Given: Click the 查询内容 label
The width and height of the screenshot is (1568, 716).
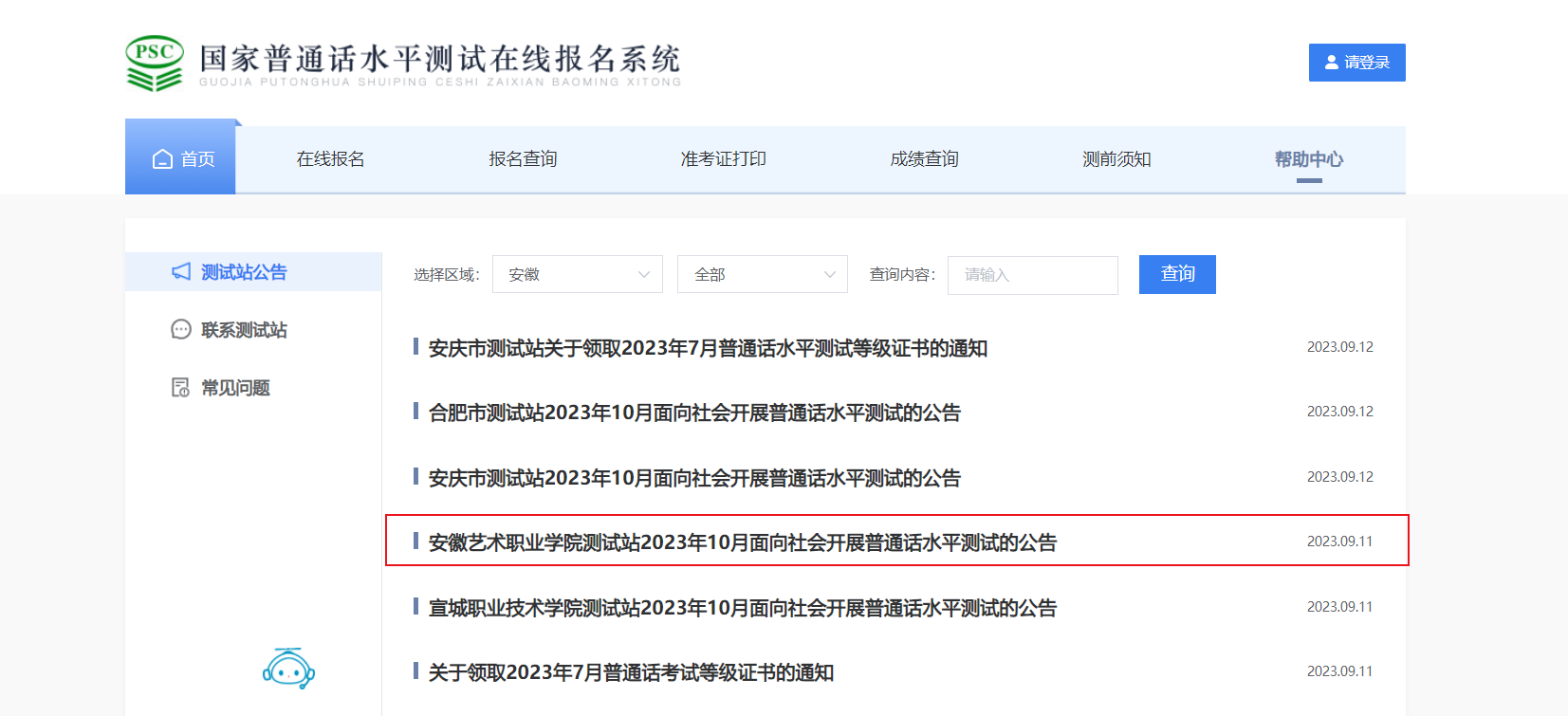Looking at the screenshot, I should click(903, 275).
